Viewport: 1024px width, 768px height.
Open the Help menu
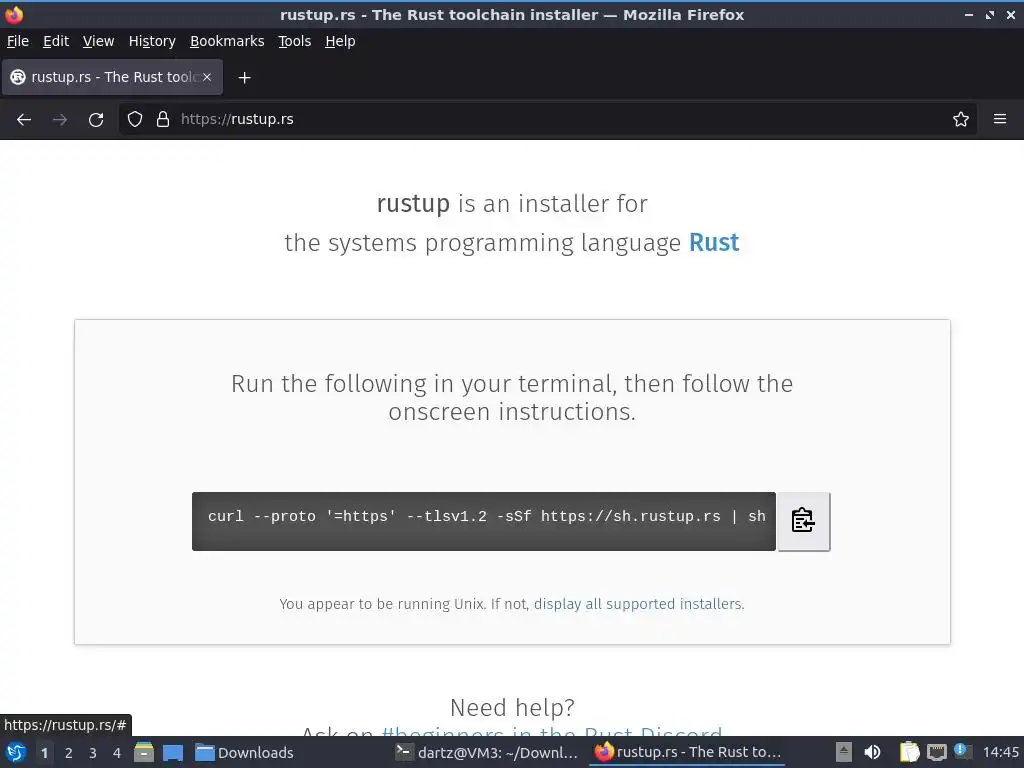(340, 41)
